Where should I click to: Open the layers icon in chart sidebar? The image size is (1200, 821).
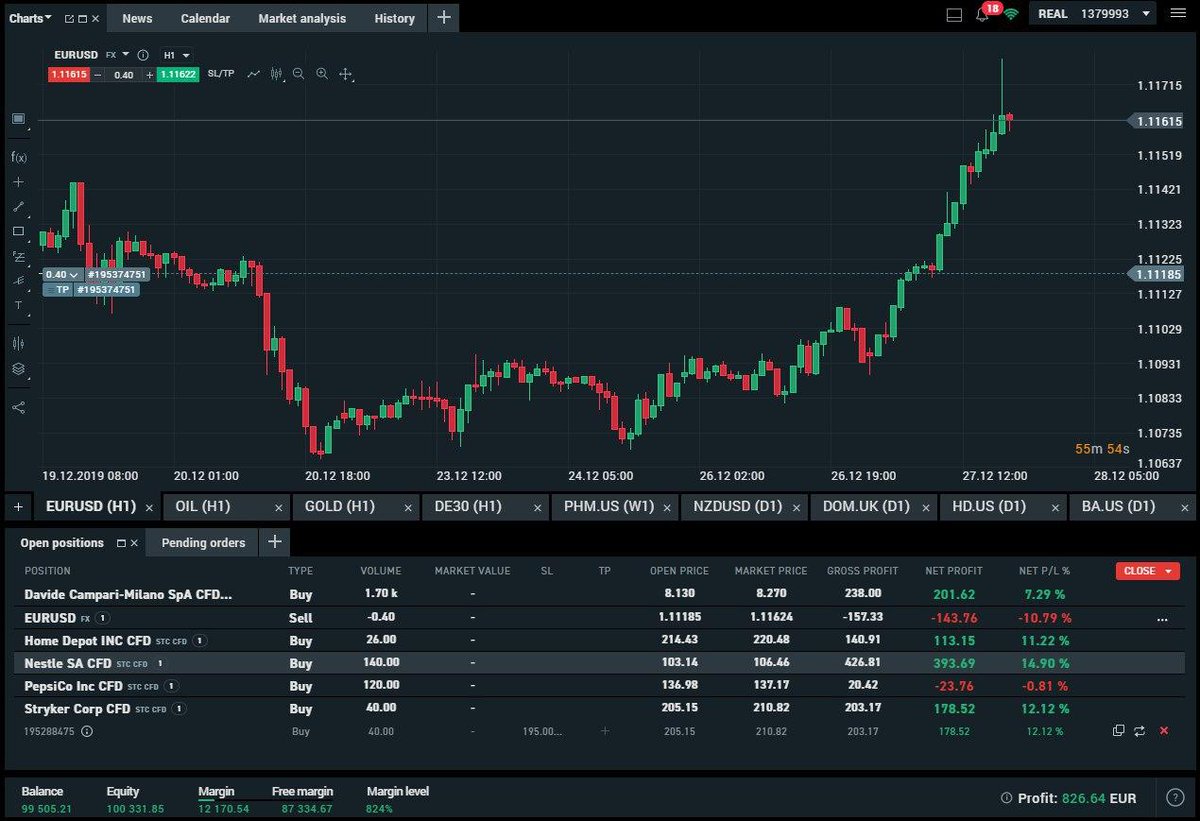coord(18,368)
